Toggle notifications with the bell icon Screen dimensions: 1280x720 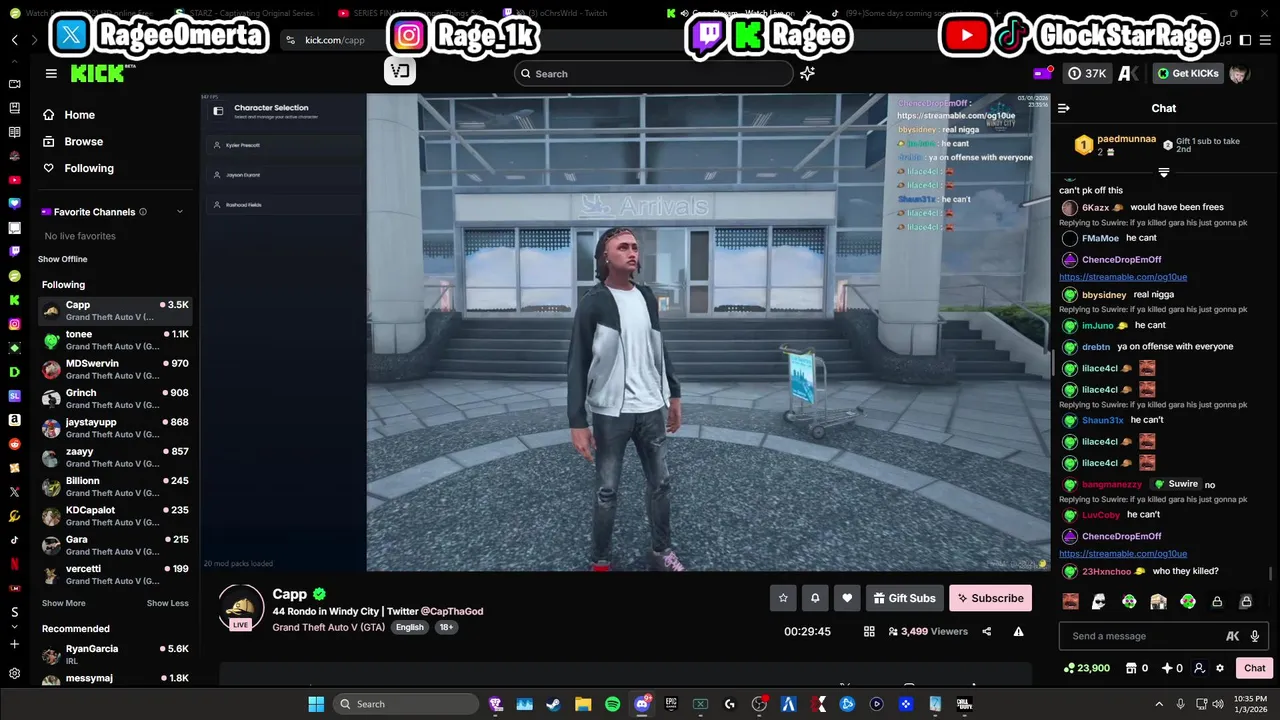[815, 598]
